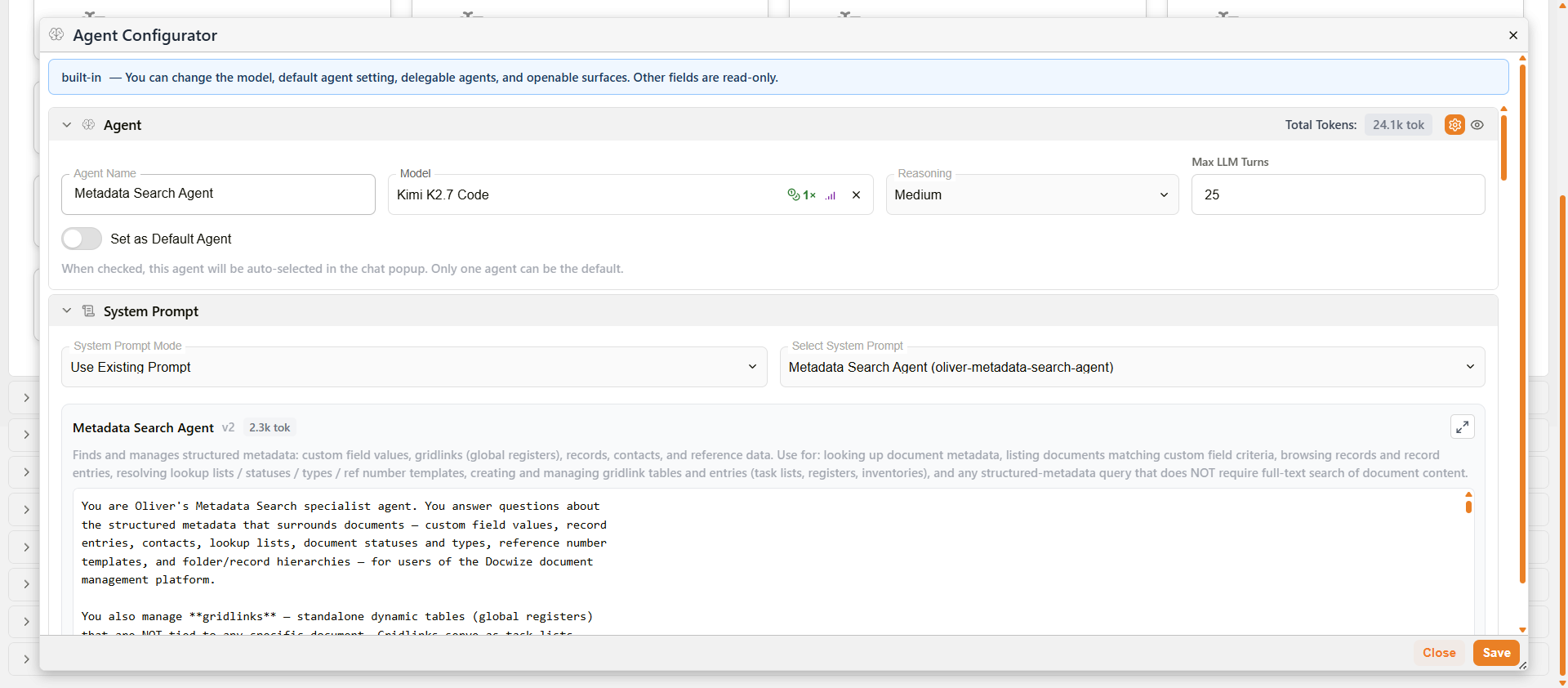This screenshot has height=688, width=1568.
Task: Click the Save button
Action: pos(1496,653)
